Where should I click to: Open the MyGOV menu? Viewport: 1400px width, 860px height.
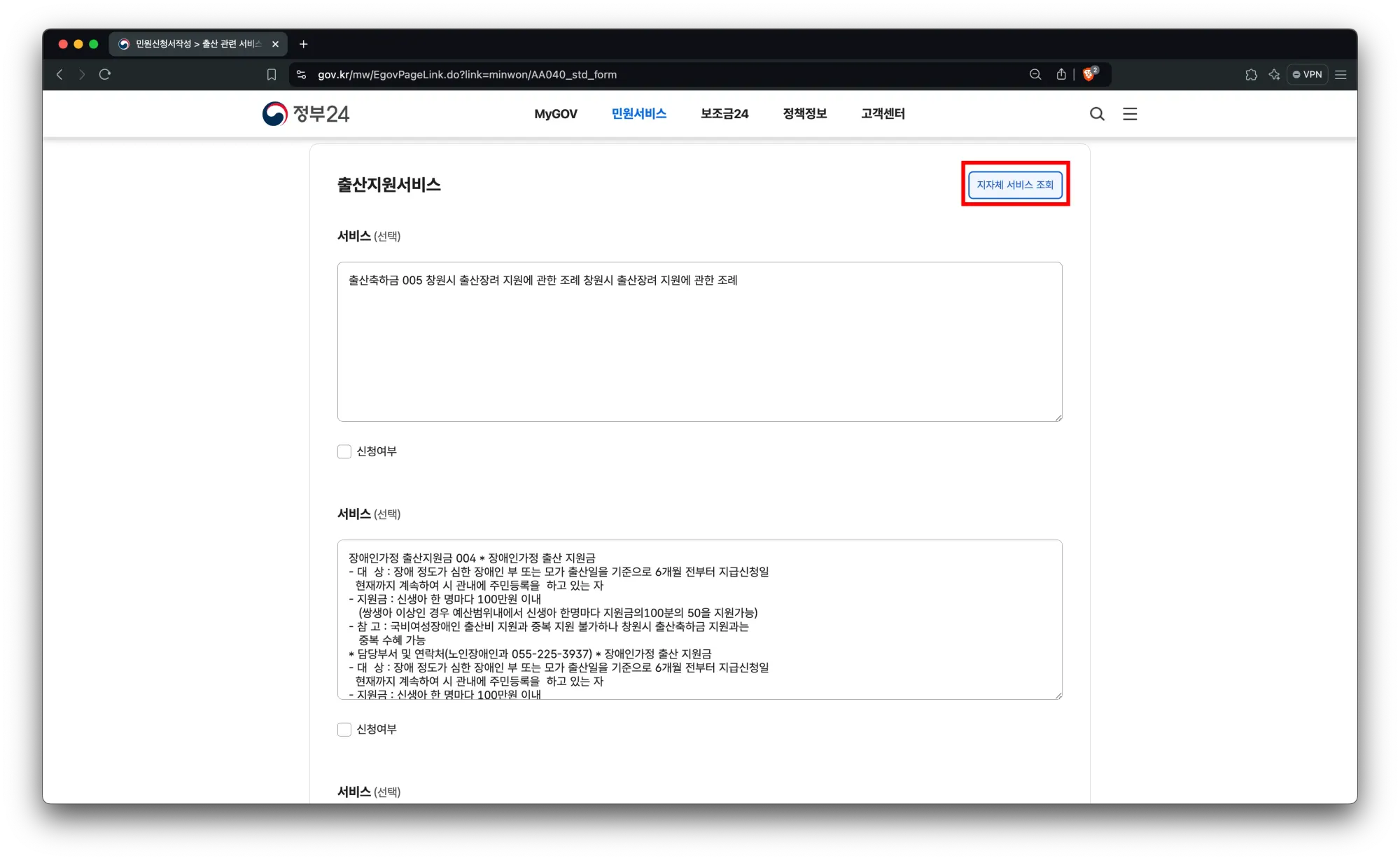pos(556,113)
